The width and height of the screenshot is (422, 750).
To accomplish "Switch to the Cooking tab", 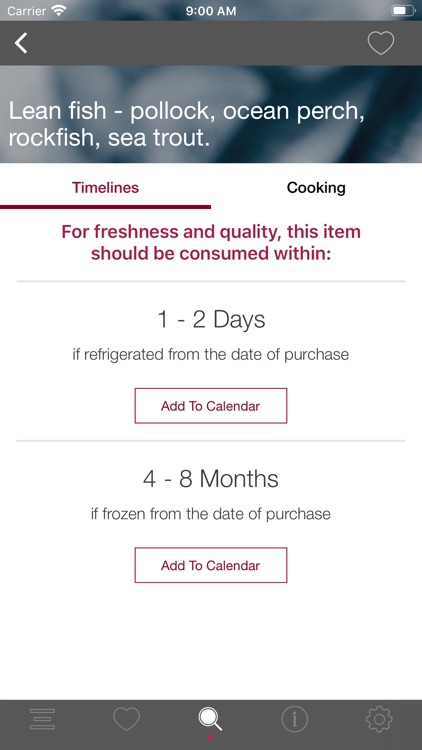I will pyautogui.click(x=316, y=188).
